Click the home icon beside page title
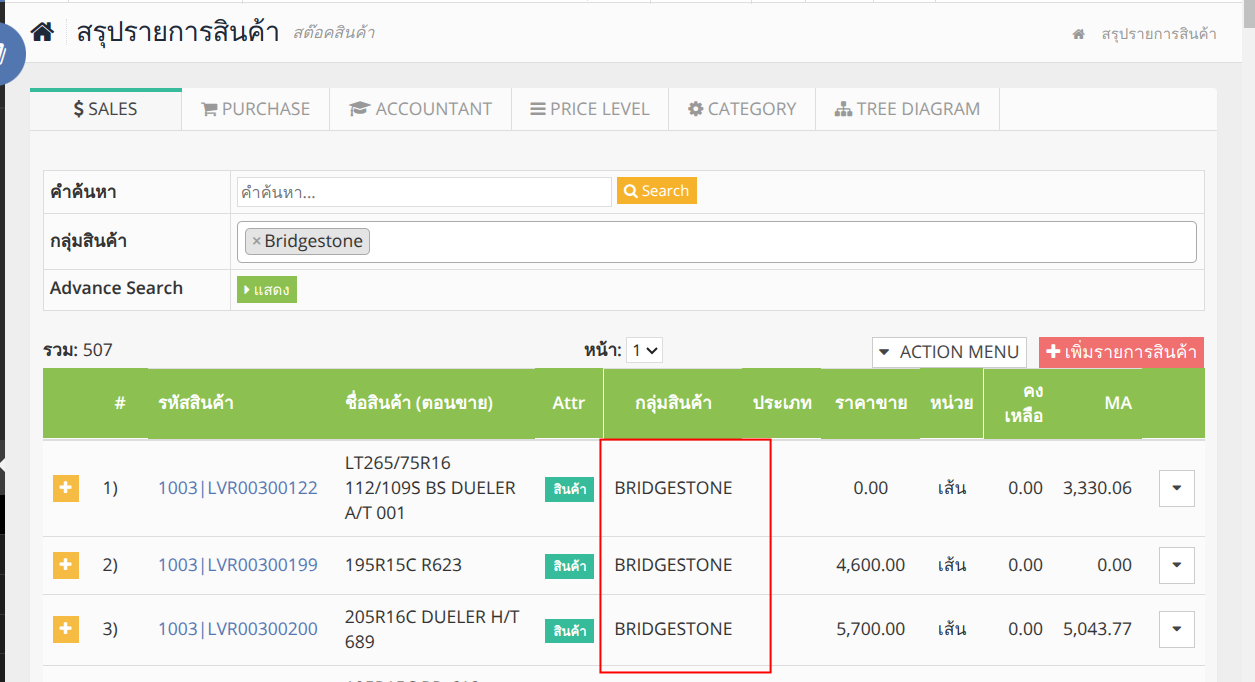 click(42, 32)
